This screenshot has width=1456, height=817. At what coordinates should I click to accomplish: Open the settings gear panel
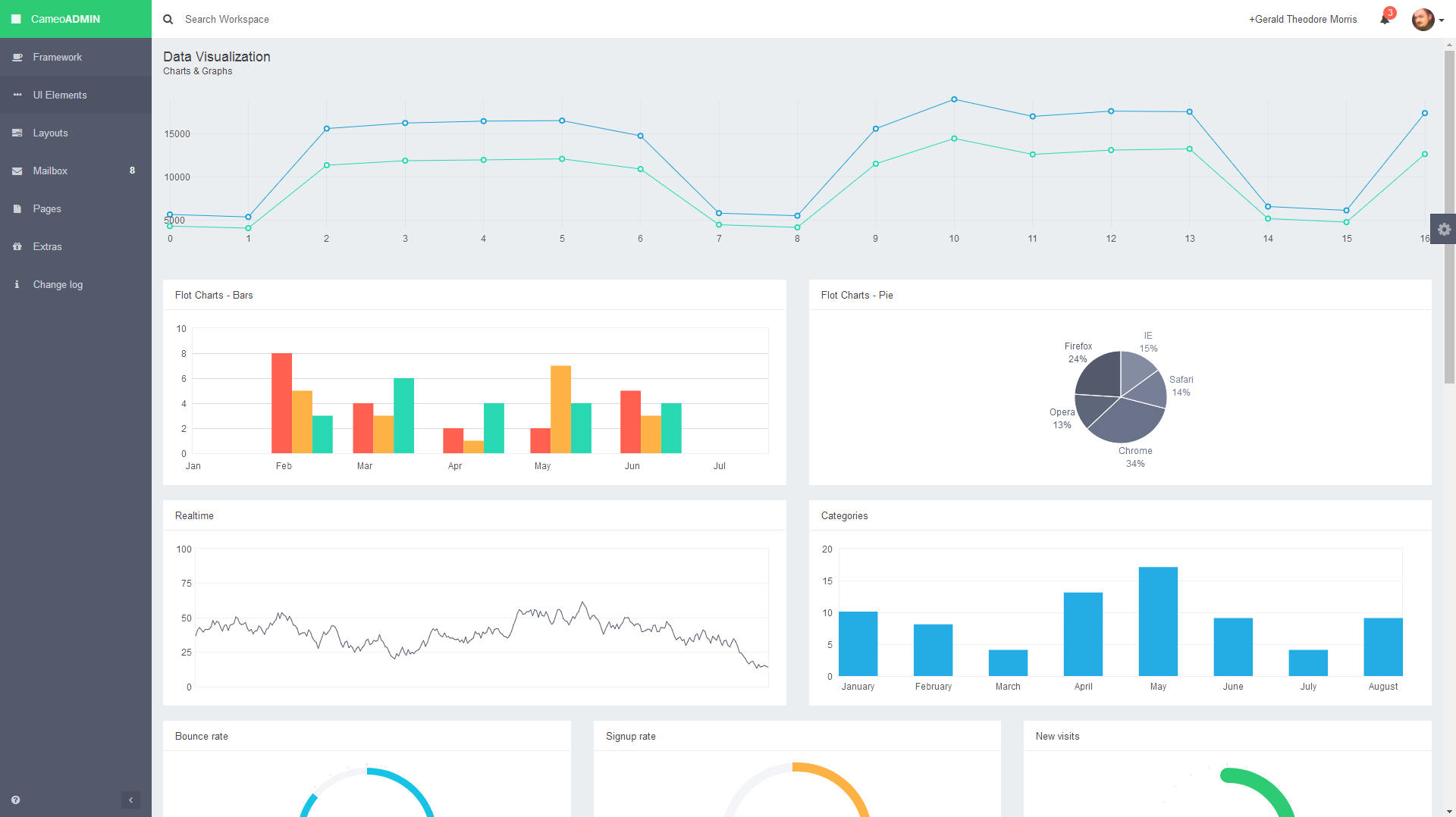point(1444,229)
